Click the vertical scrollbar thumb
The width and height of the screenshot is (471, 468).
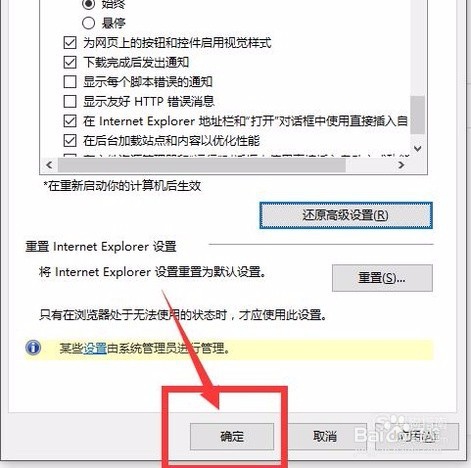click(418, 115)
